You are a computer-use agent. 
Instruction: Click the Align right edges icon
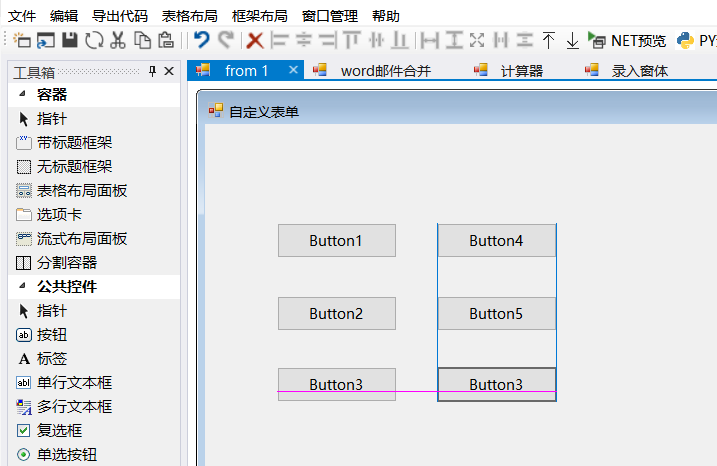click(328, 40)
